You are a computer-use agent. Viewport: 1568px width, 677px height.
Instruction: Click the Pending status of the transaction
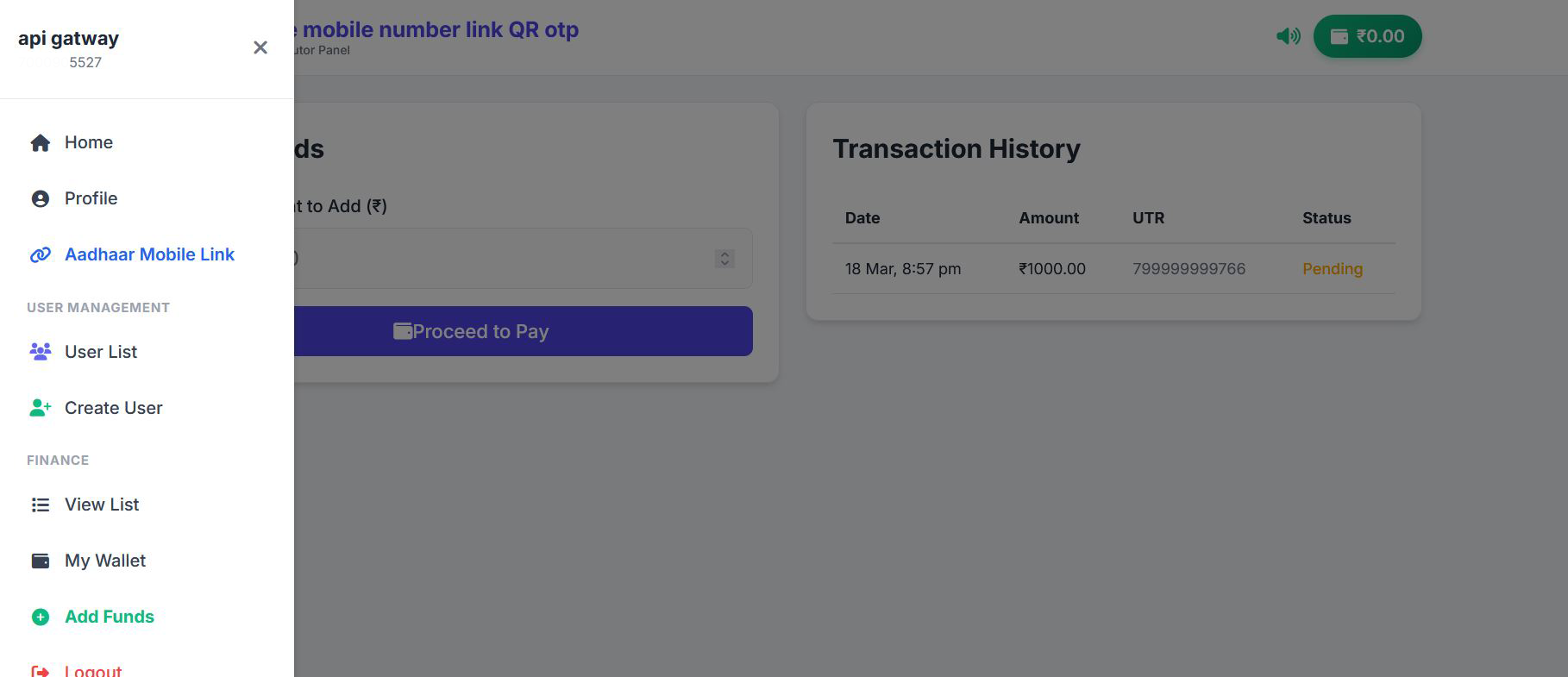pyautogui.click(x=1332, y=269)
